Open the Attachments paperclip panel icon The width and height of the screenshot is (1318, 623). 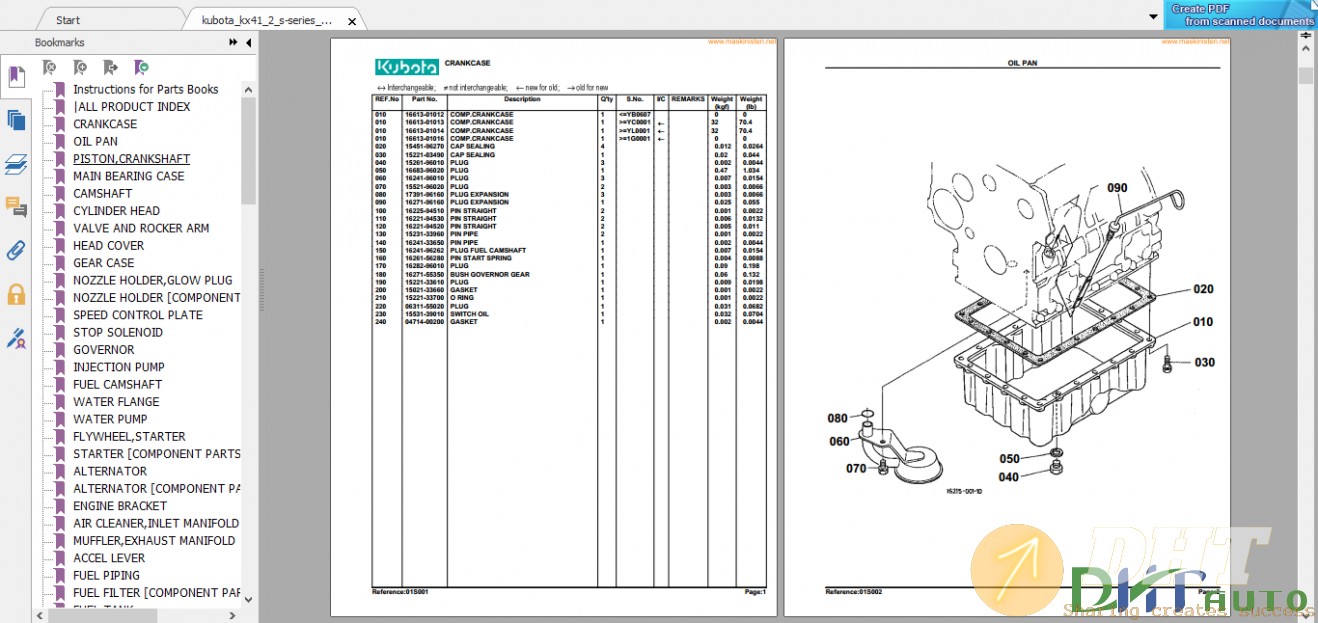click(x=15, y=250)
